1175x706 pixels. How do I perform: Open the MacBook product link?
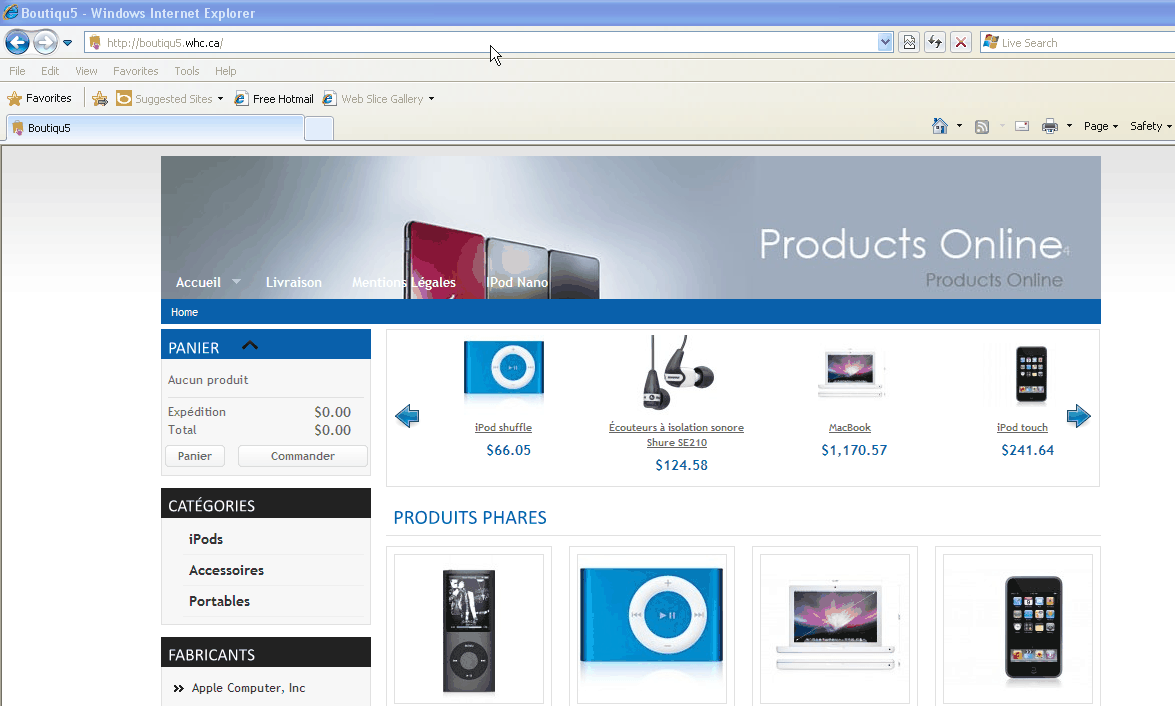pos(850,427)
